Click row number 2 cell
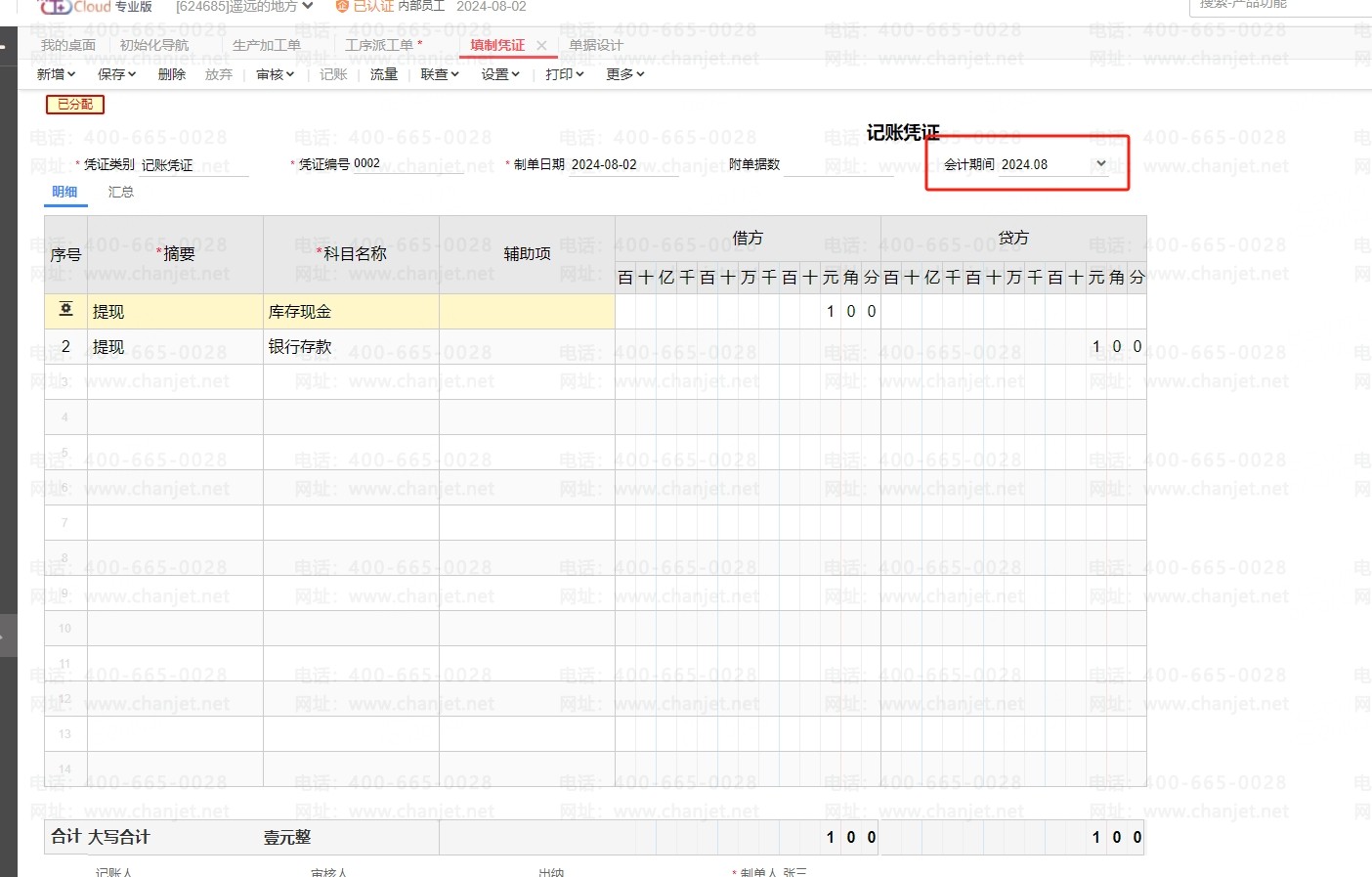1372x877 pixels. coord(65,347)
